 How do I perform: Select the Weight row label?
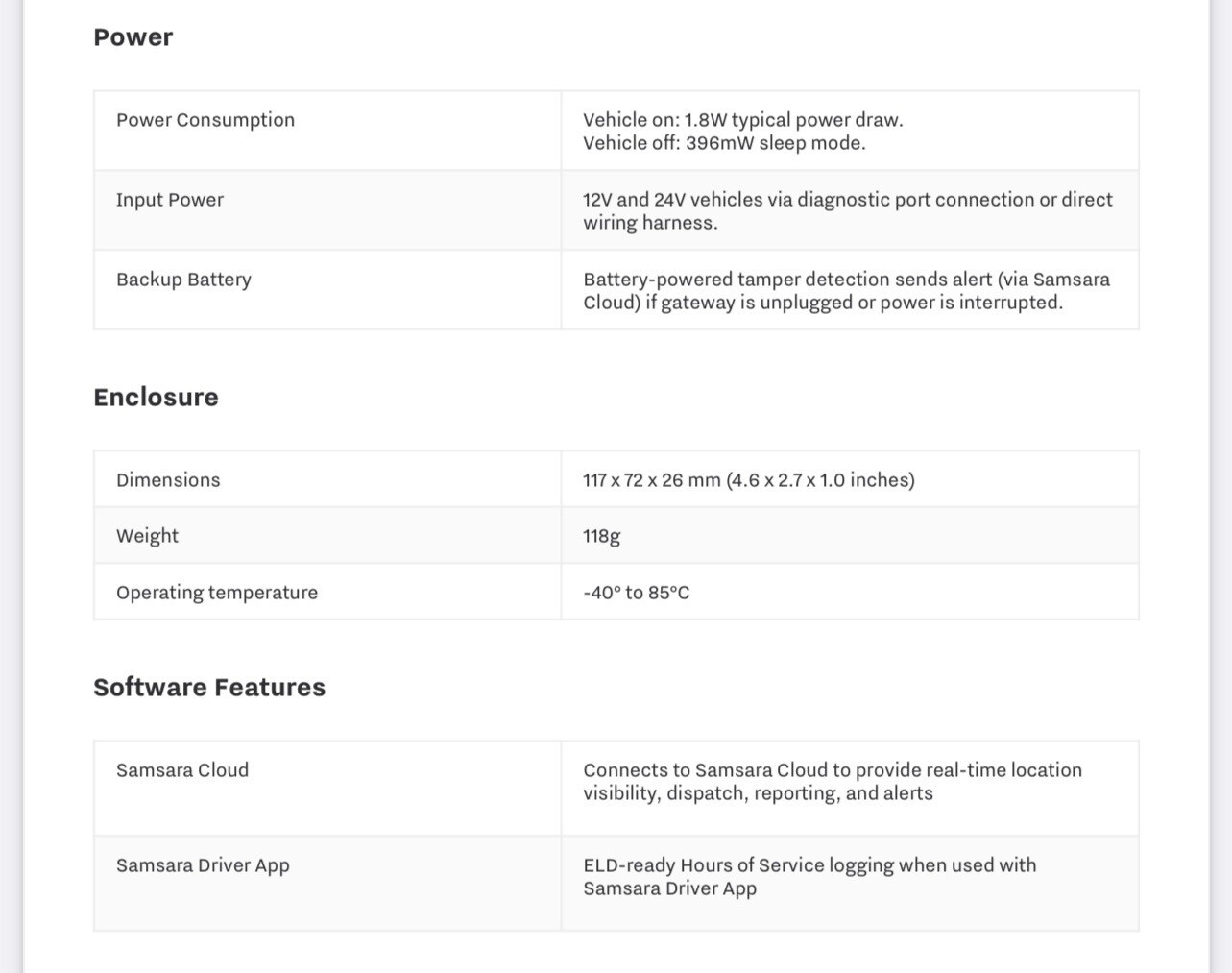[147, 536]
